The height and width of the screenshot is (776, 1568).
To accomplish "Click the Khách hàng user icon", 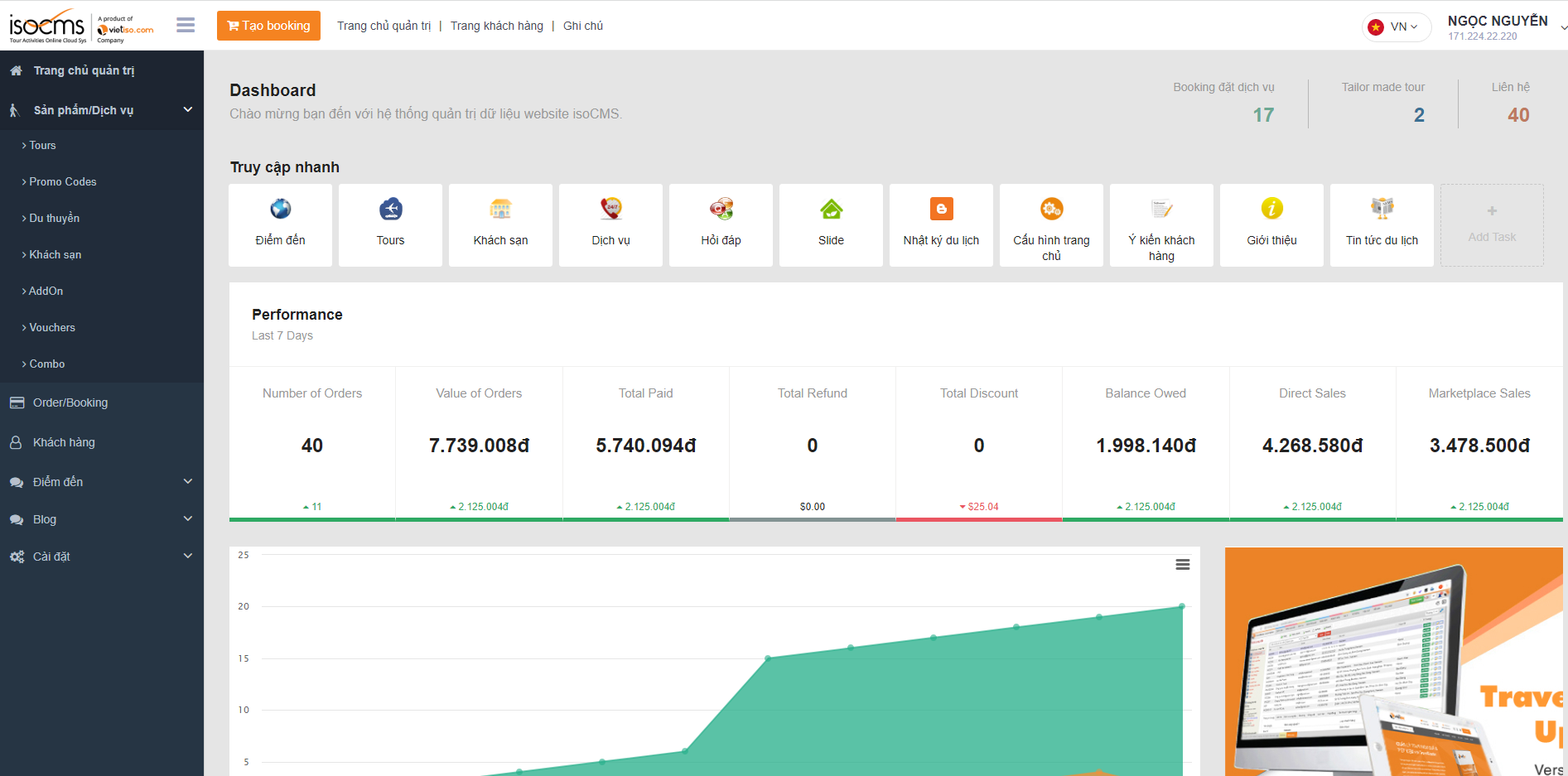I will pyautogui.click(x=16, y=442).
